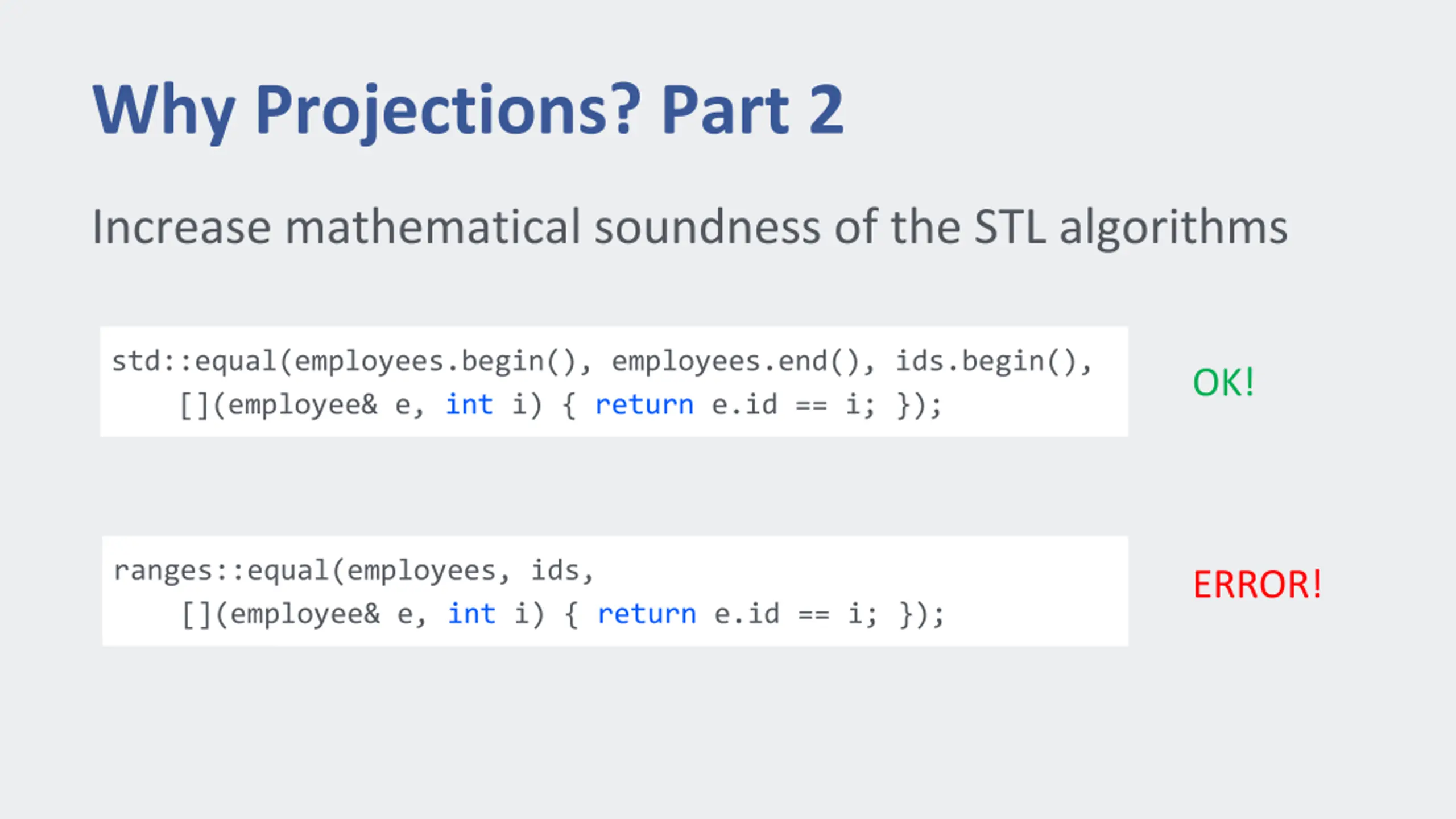Click the blue 'int' keyword in first lambda
Viewport: 1456px width, 819px height.
(469, 405)
